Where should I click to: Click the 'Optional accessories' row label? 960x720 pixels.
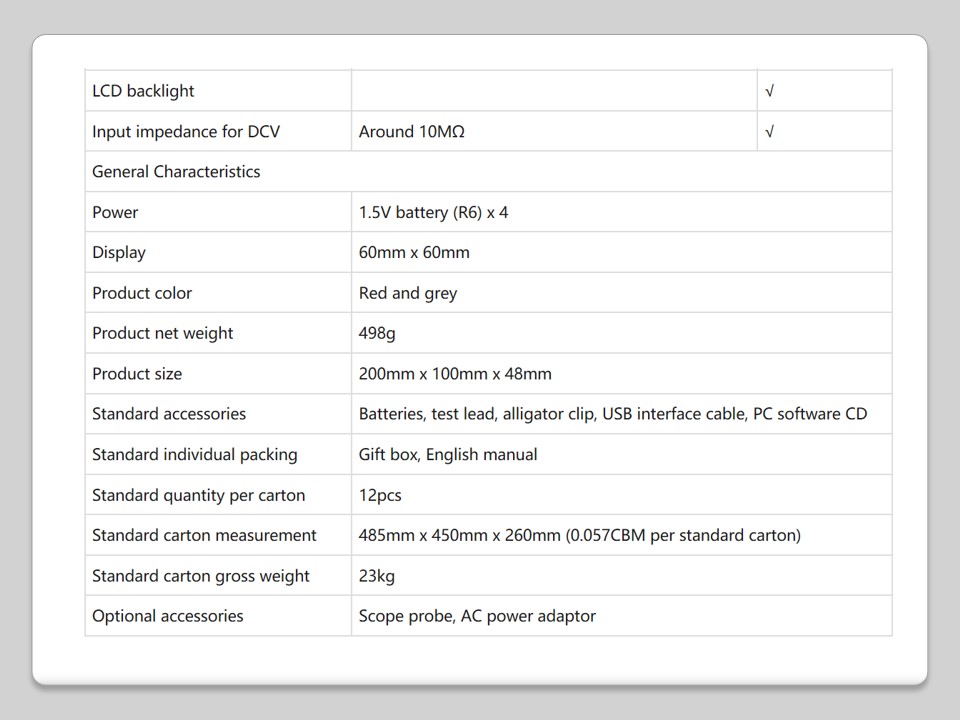[168, 616]
